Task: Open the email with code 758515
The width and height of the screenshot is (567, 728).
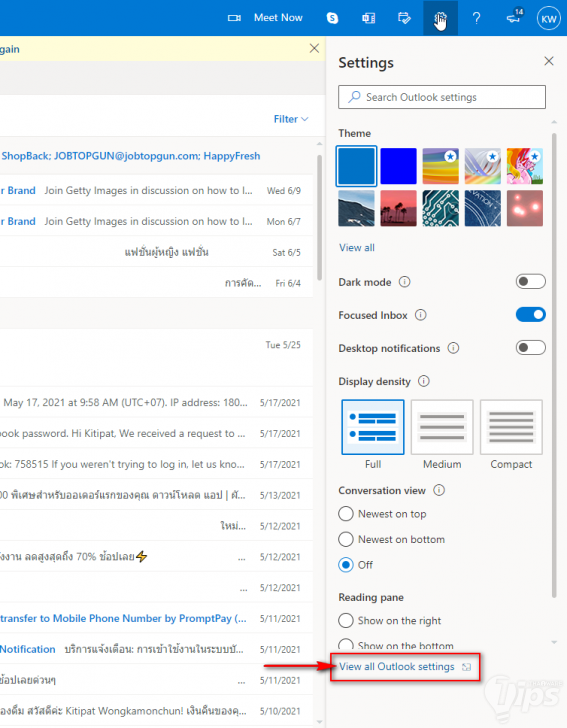Action: coord(156,464)
